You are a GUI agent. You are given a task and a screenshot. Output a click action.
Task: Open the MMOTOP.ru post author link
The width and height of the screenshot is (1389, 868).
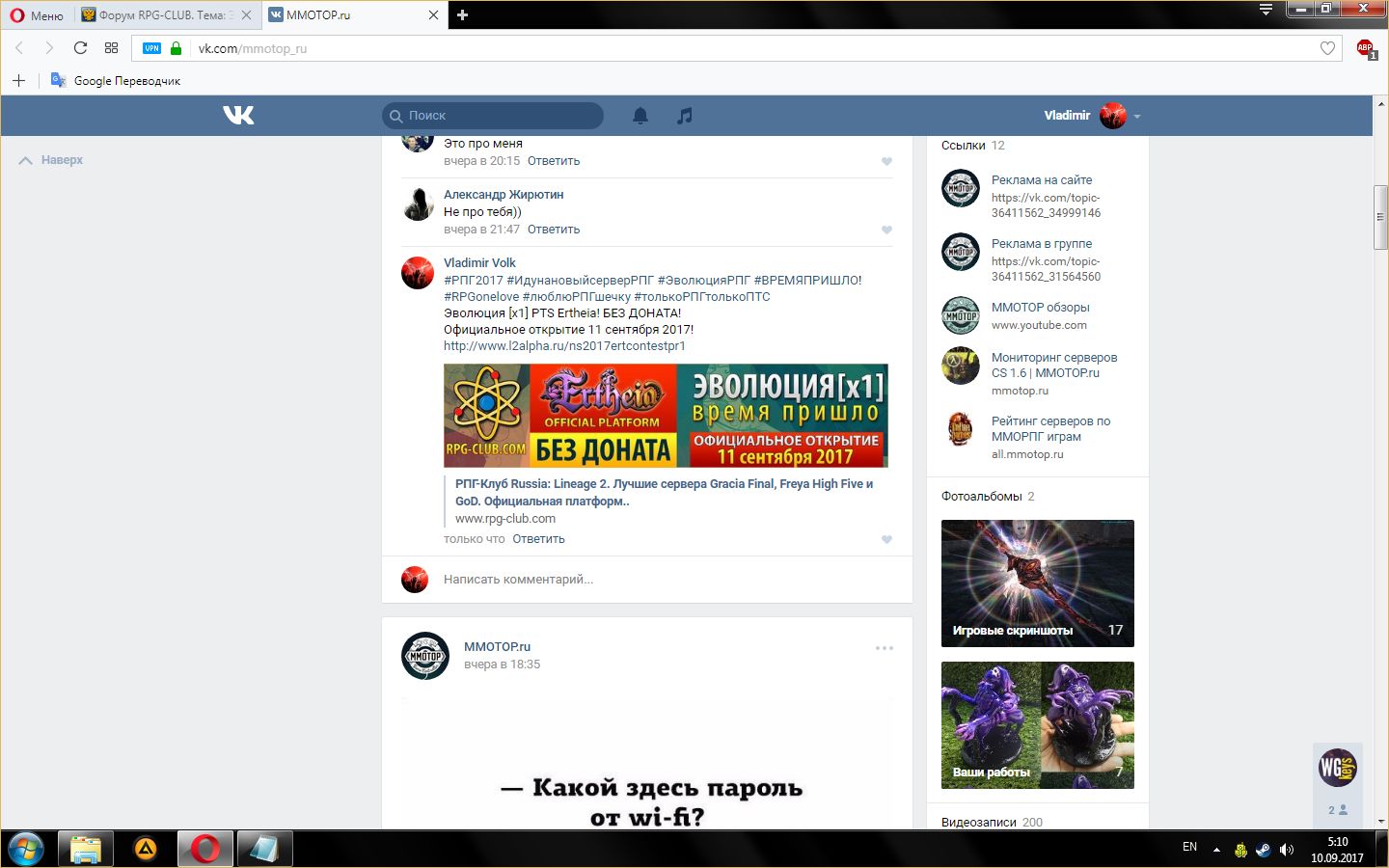coord(497,647)
